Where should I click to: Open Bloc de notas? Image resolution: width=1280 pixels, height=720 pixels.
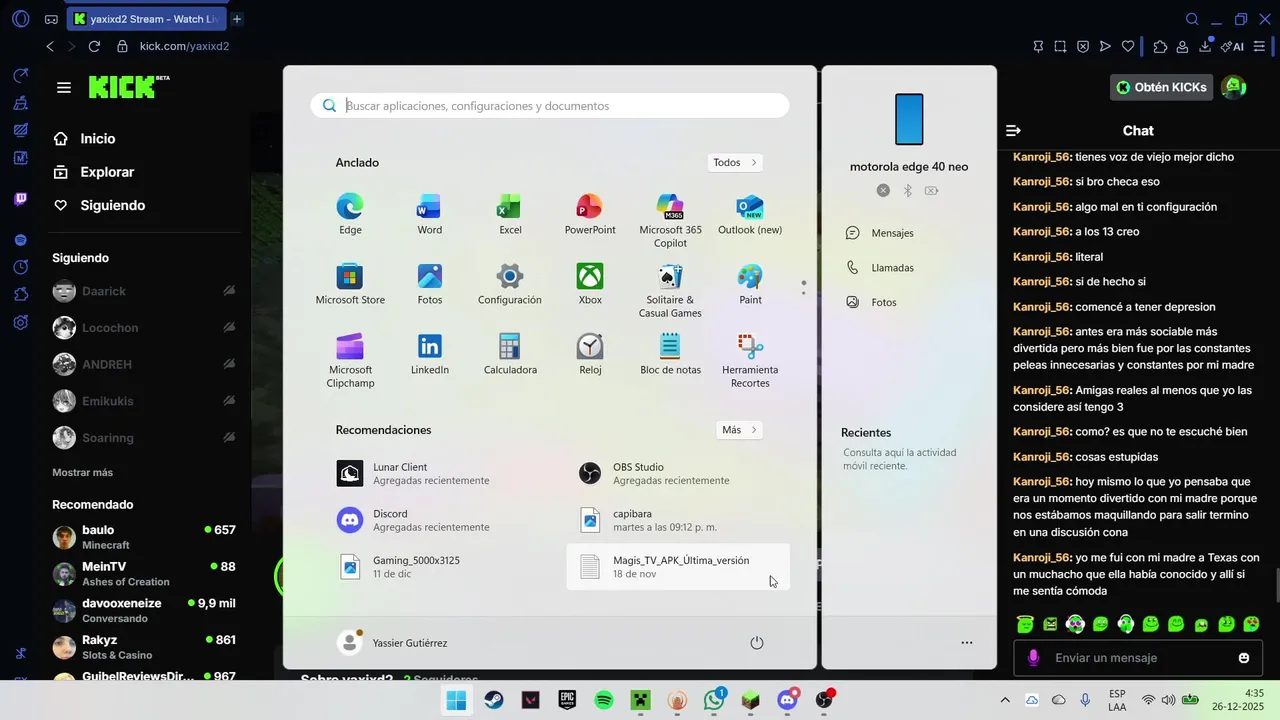pyautogui.click(x=670, y=355)
